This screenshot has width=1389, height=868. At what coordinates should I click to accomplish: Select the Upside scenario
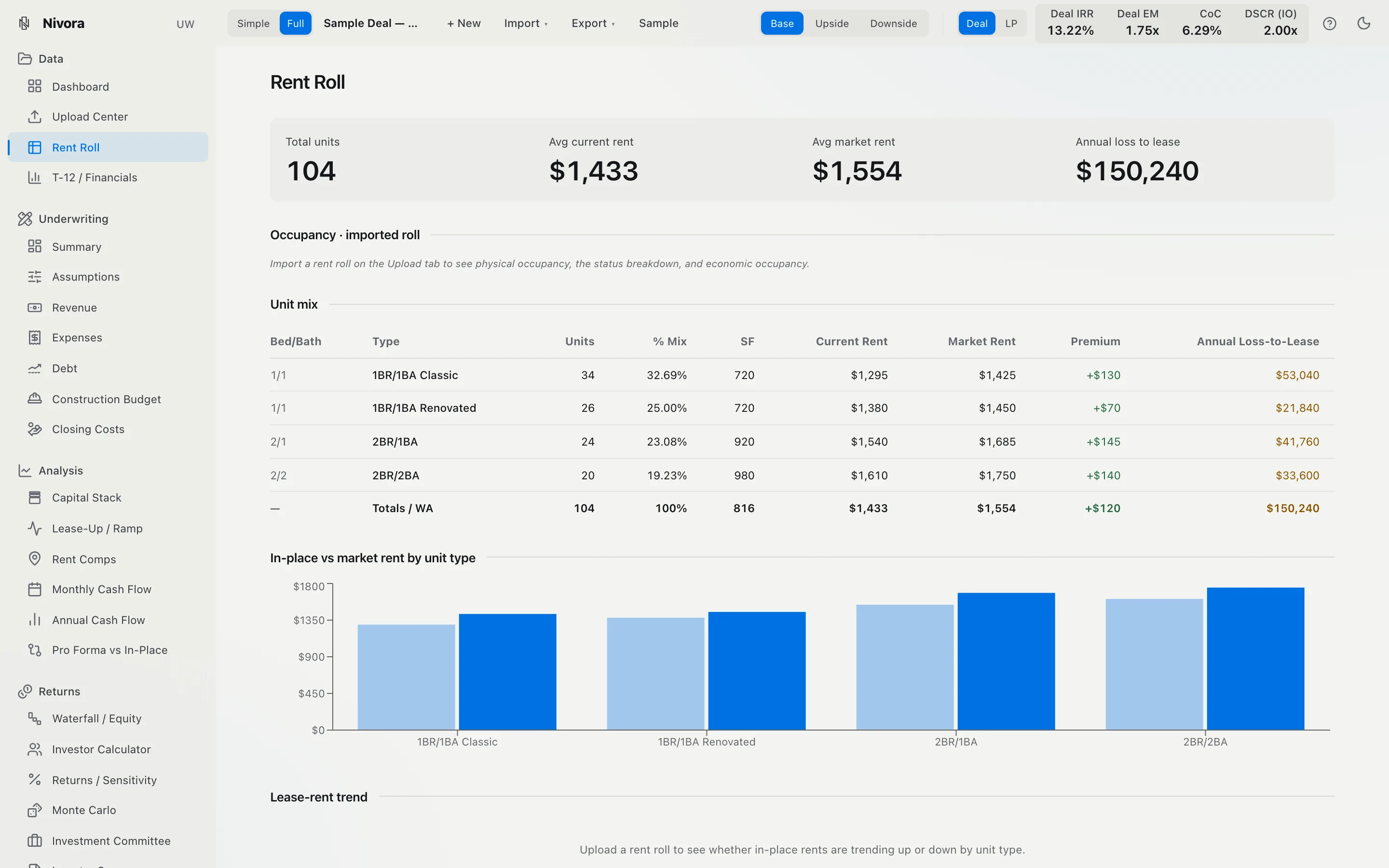[831, 24]
